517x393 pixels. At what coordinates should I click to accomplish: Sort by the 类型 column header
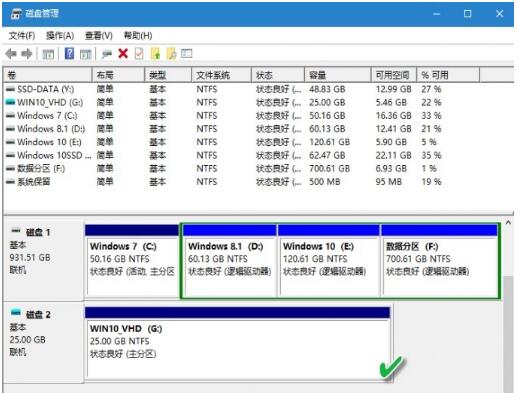coord(168,75)
